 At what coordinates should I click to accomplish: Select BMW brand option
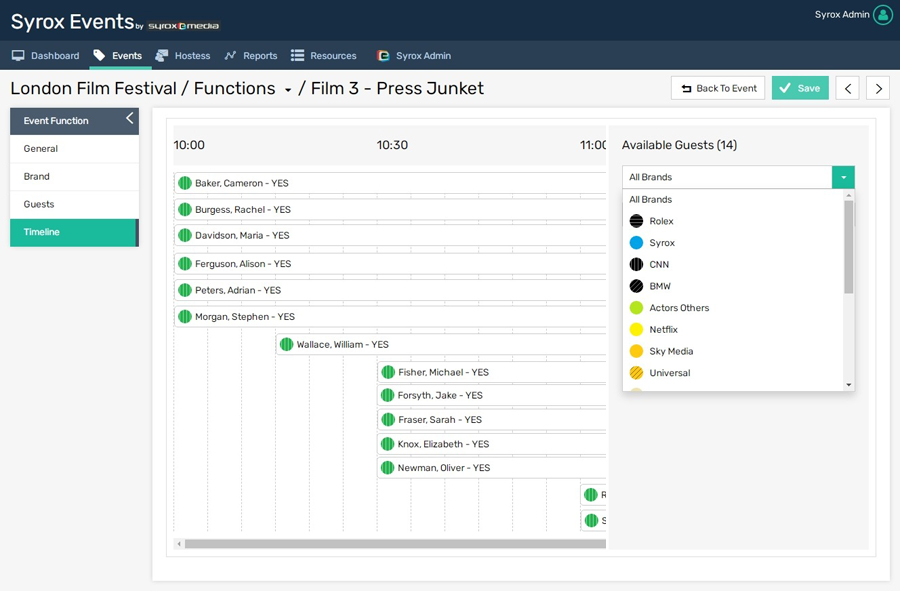tap(734, 286)
